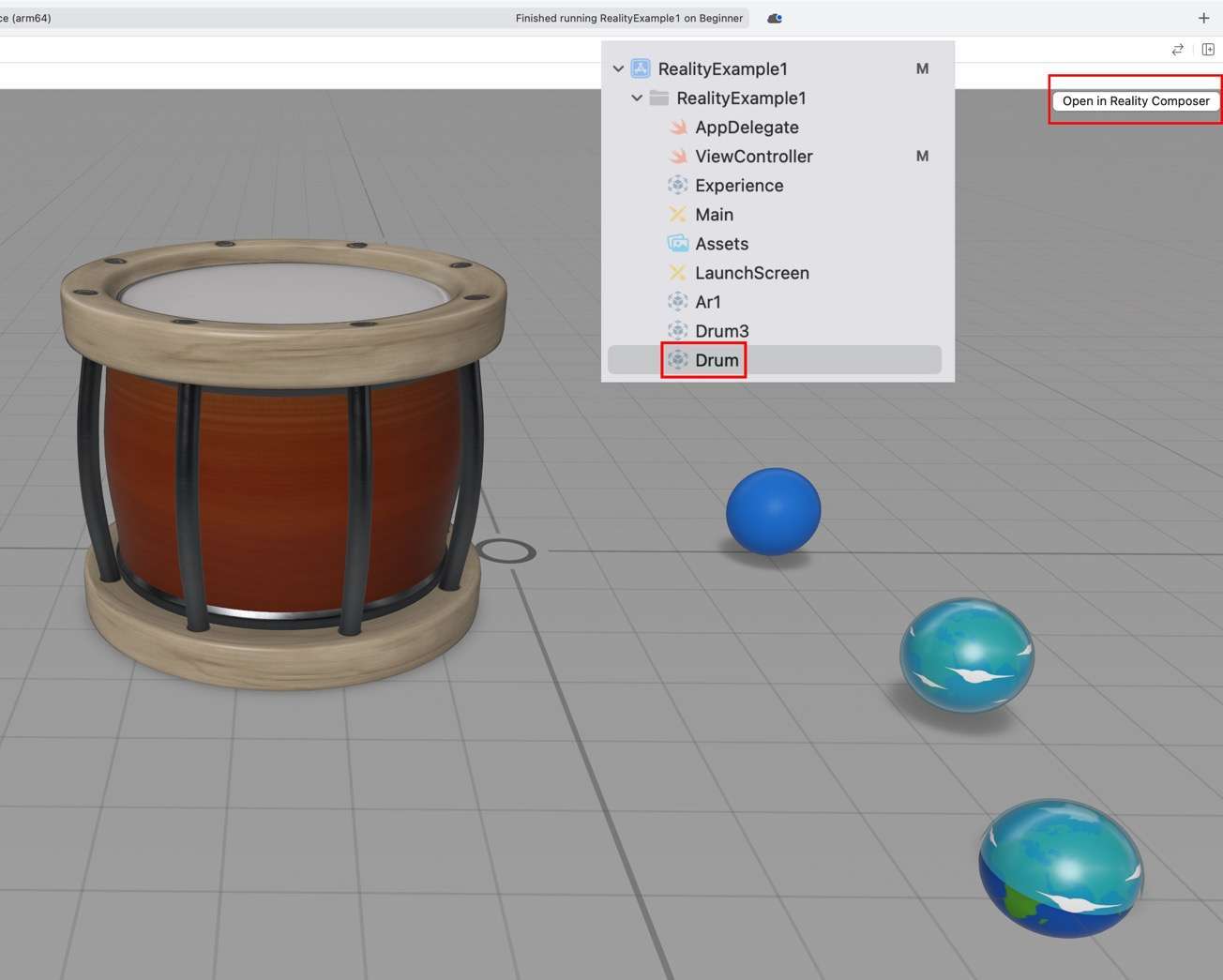Collapse the RealityExample1 folder group
Screen dimensions: 1223x980
[x=637, y=98]
